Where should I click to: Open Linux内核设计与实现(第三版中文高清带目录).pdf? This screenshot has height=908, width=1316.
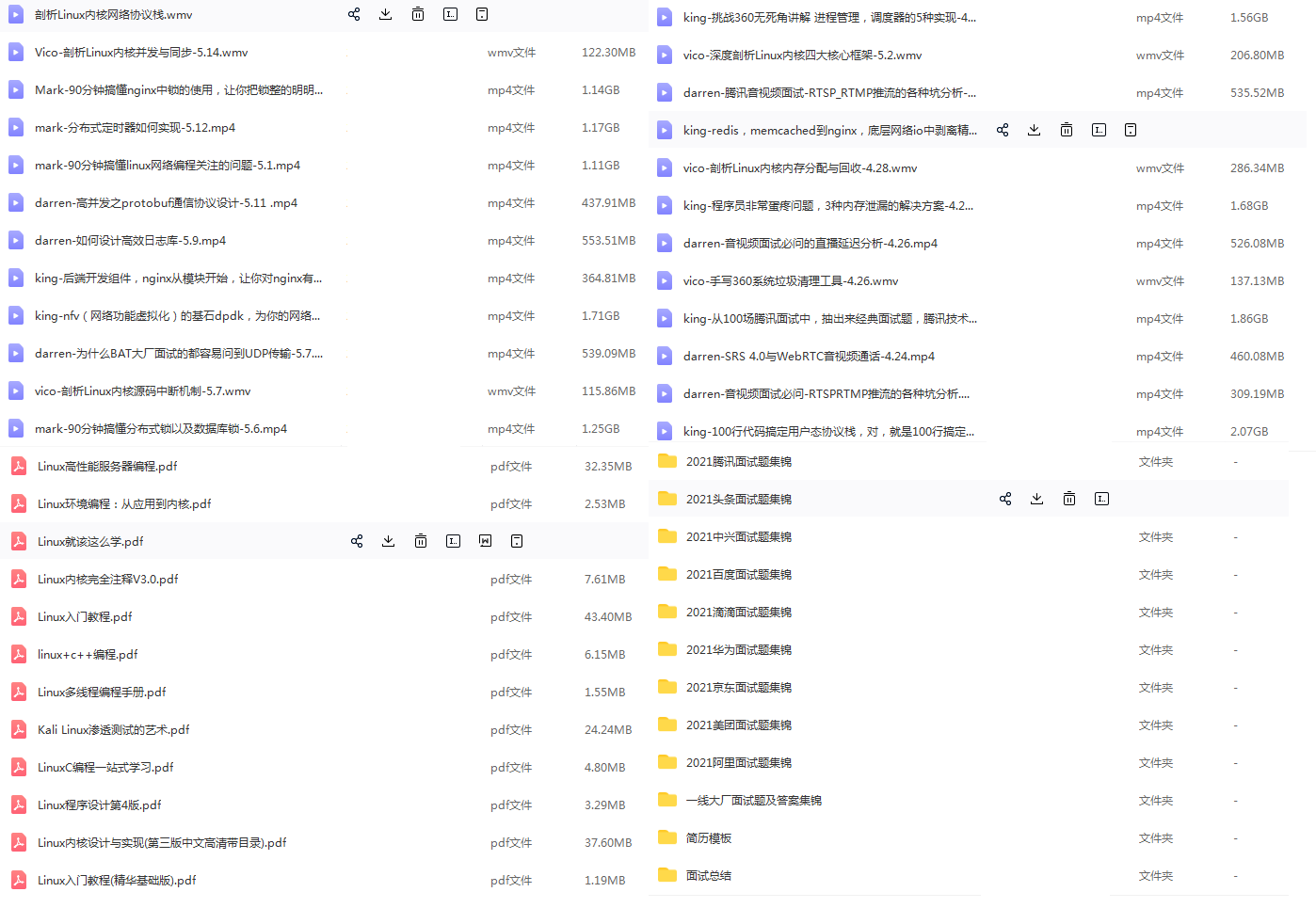162,842
